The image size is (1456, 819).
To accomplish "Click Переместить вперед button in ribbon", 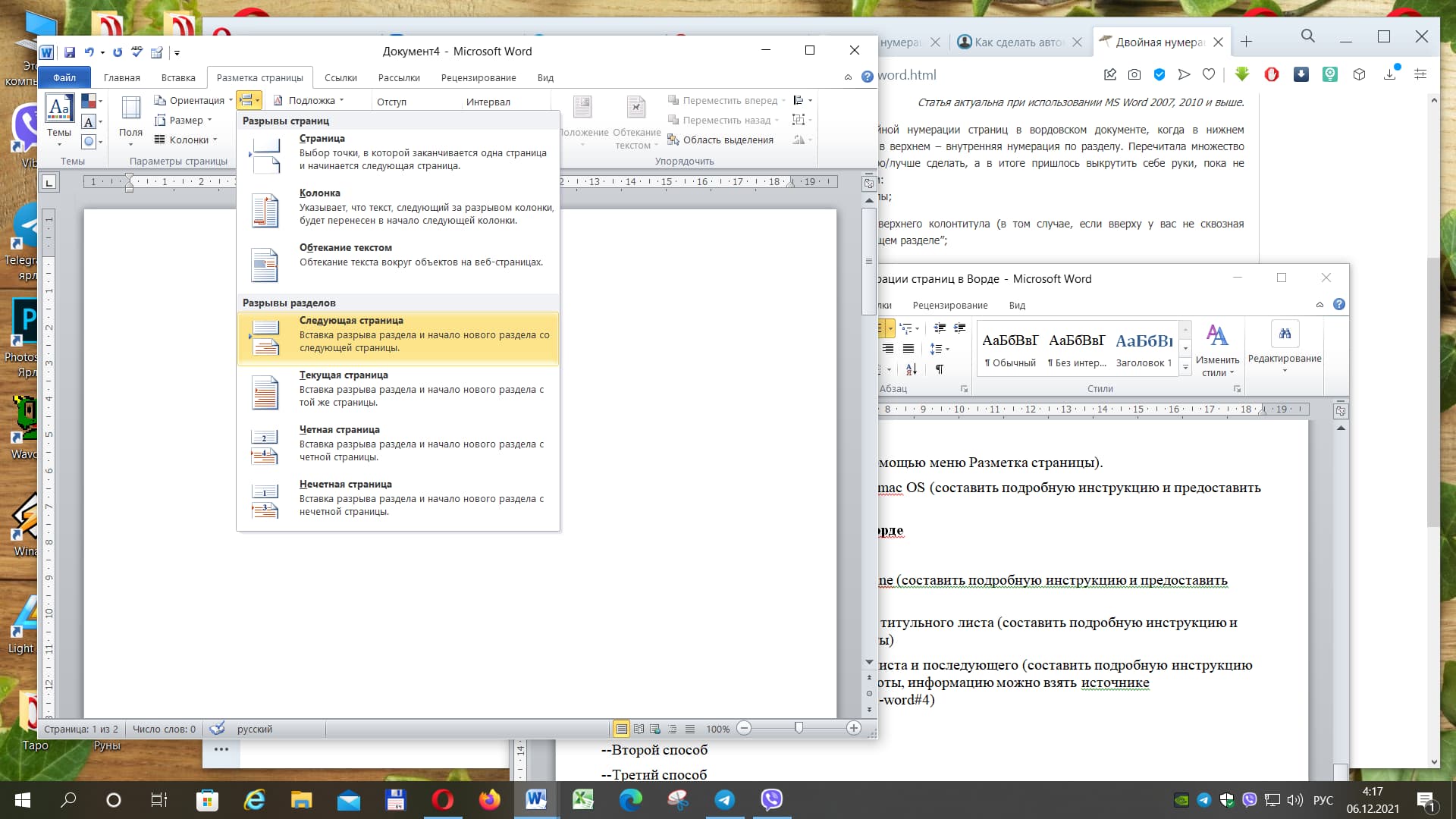I will point(721,99).
